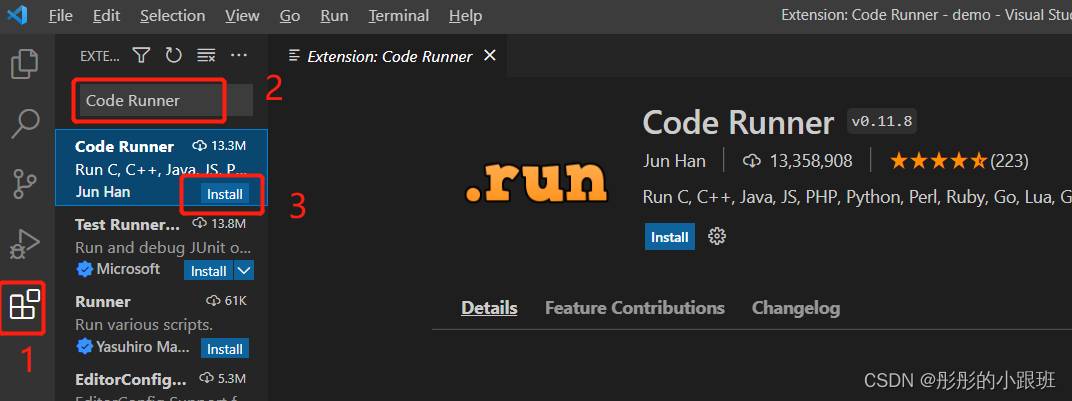Click the Code Runner title heading

pos(738,123)
